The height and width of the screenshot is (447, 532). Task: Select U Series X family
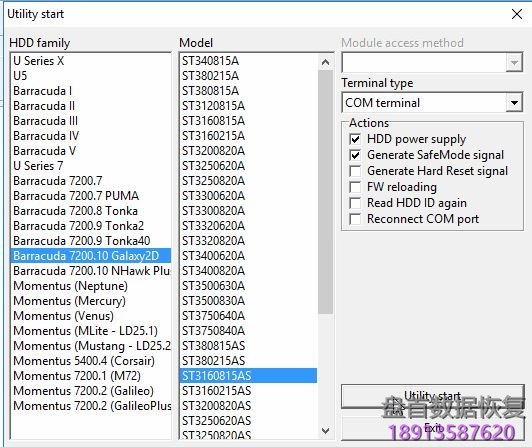(91, 61)
